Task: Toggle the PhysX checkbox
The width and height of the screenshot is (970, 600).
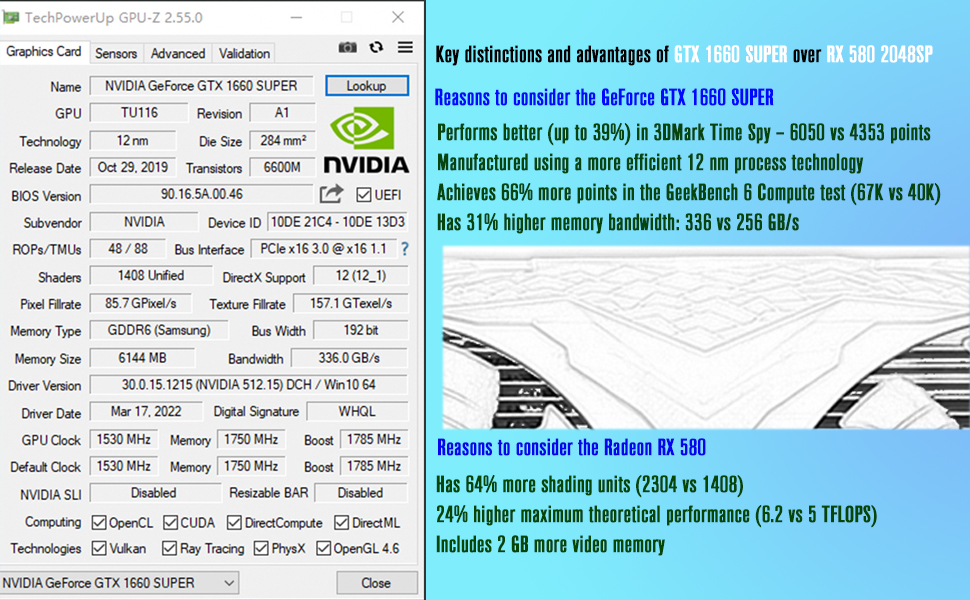Action: coord(261,548)
